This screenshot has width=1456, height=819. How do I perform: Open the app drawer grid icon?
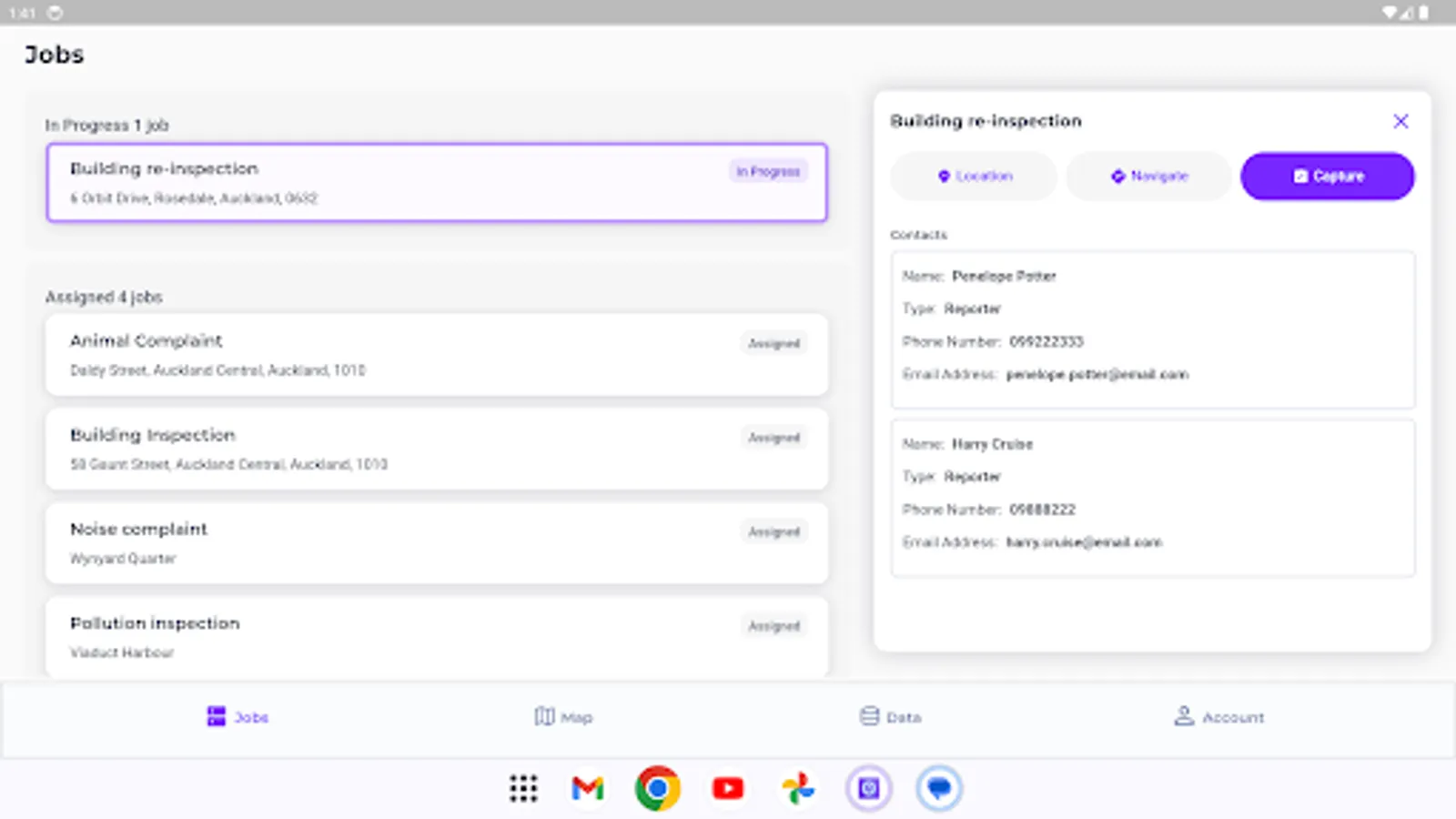[524, 788]
